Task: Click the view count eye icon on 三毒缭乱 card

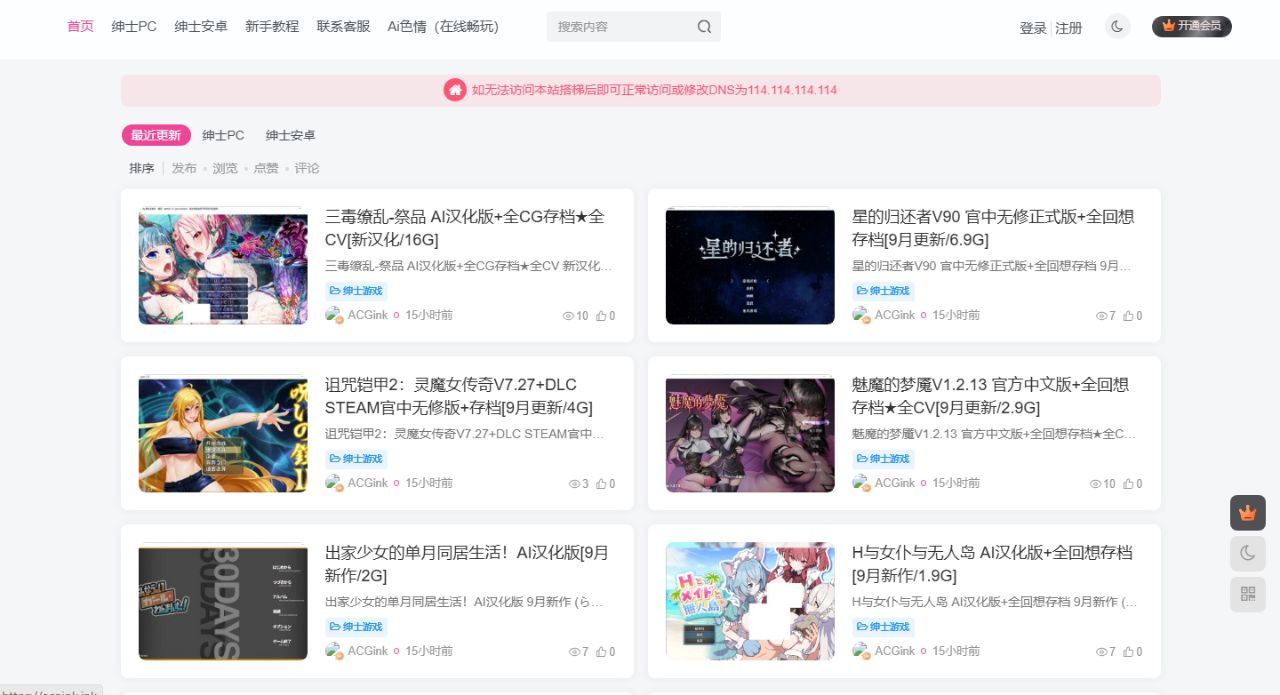Action: [568, 316]
